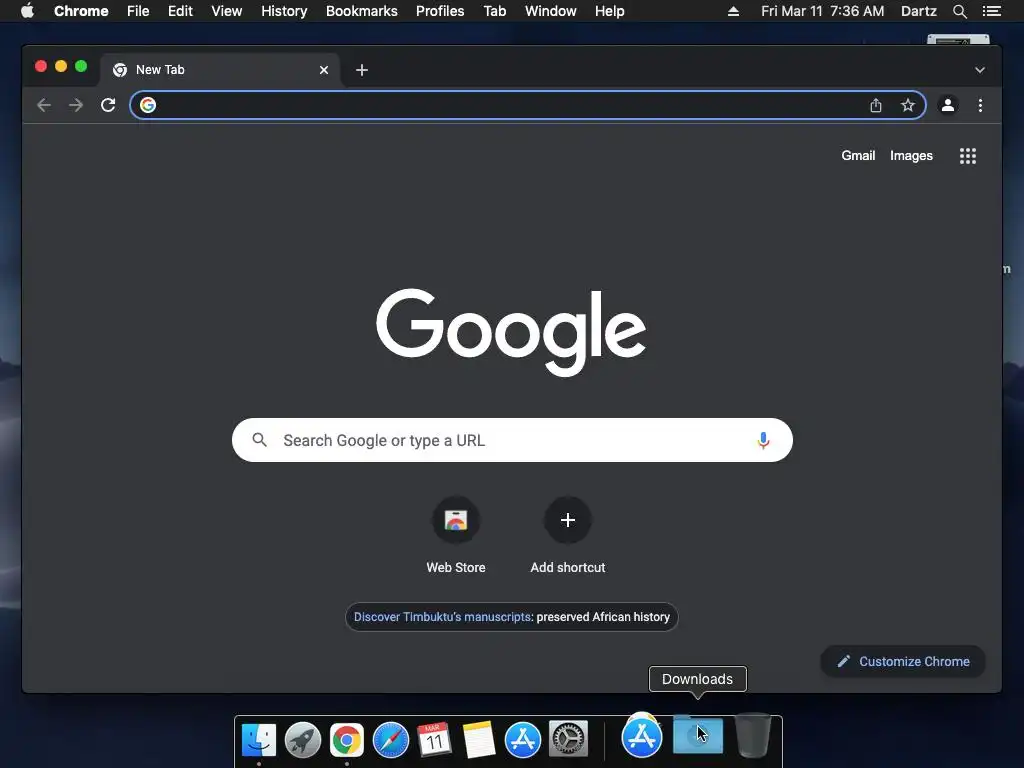Click the Search Google or type URL box
Image resolution: width=1024 pixels, height=768 pixels.
tap(512, 440)
